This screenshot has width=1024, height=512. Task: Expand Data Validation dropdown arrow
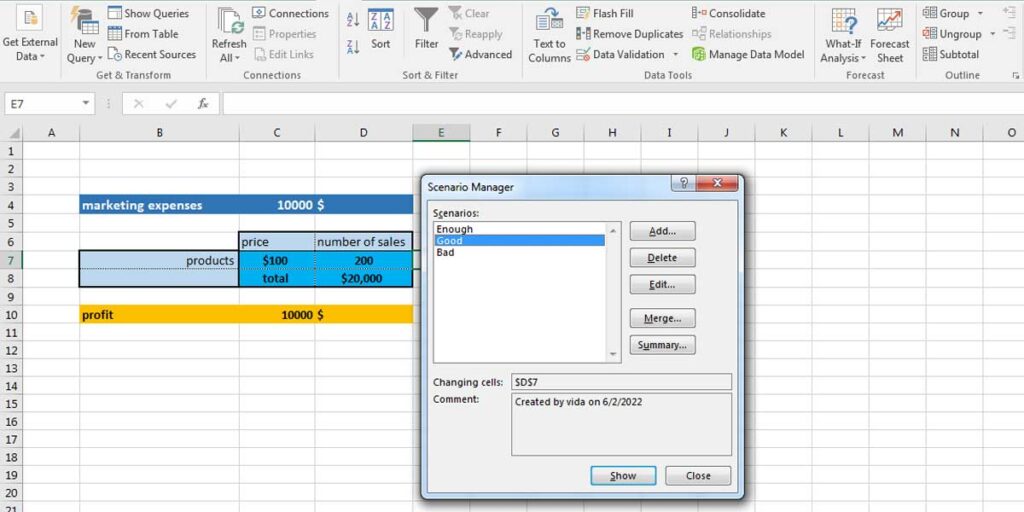click(x=675, y=55)
